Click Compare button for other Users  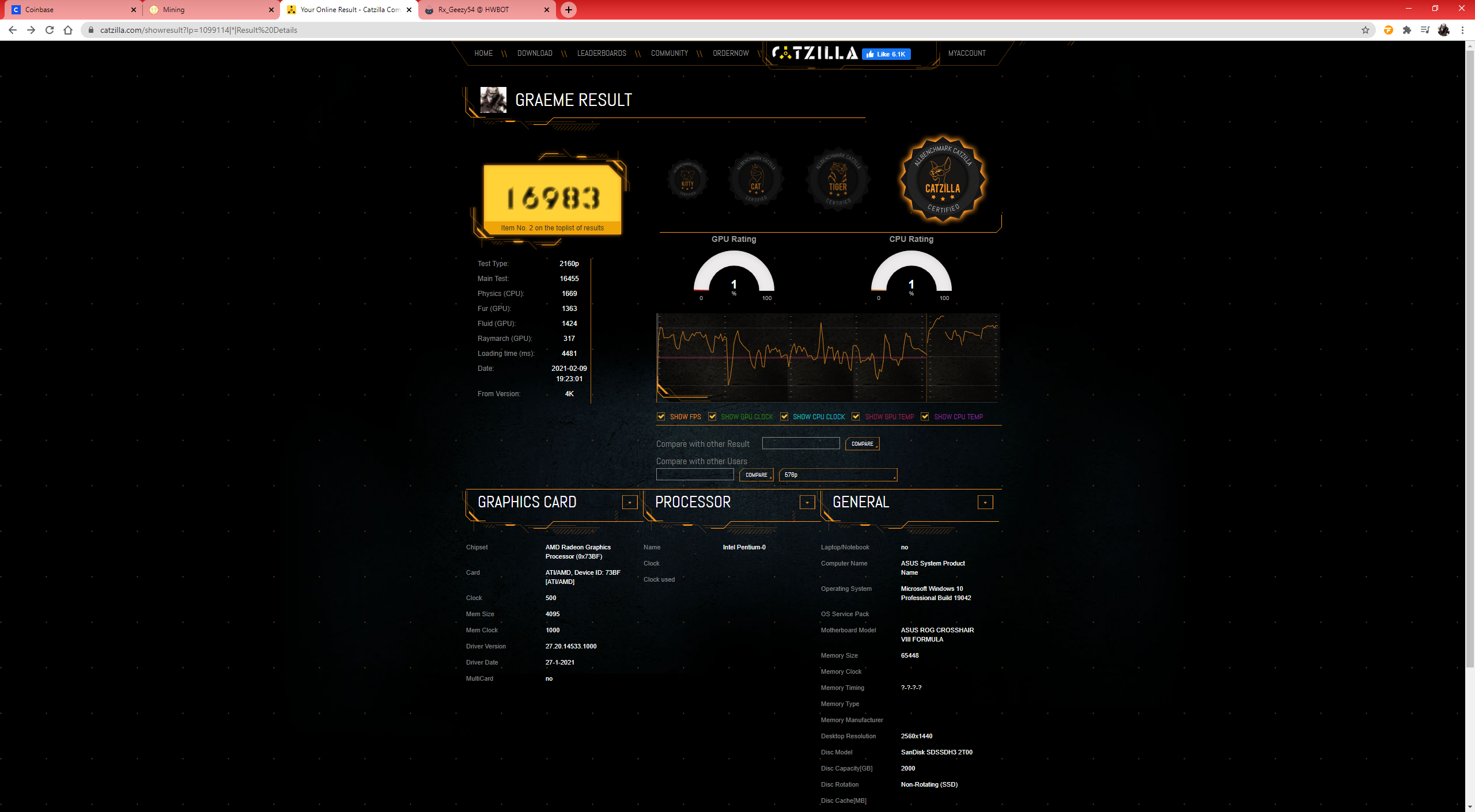[x=756, y=475]
